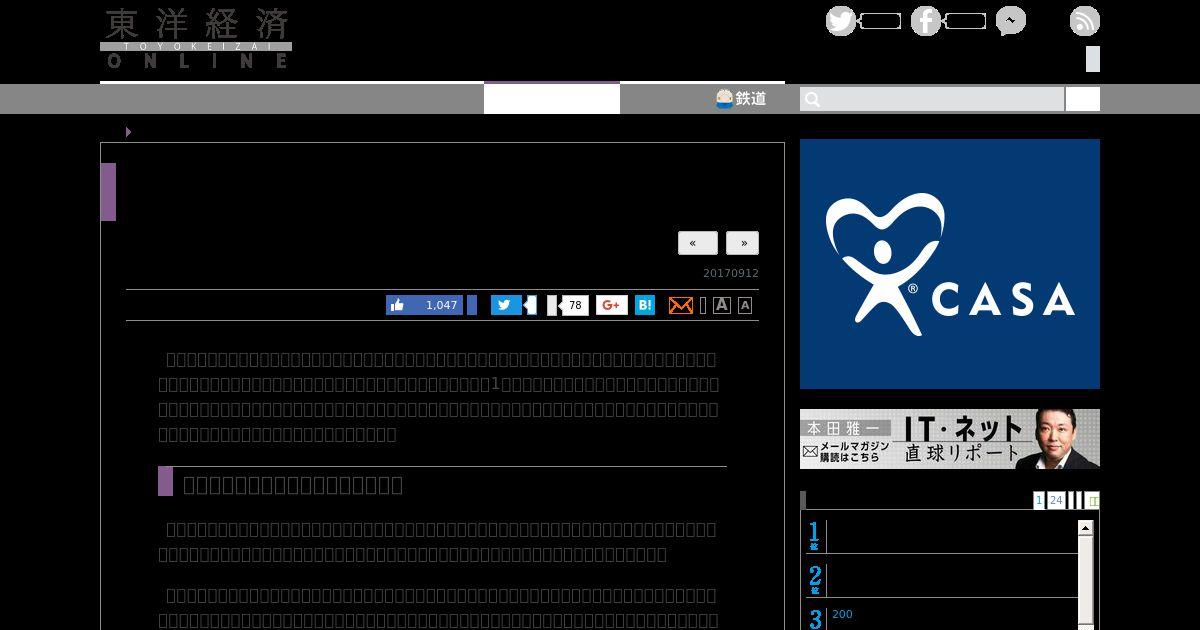
Task: Go to next page with » button
Action: click(742, 243)
